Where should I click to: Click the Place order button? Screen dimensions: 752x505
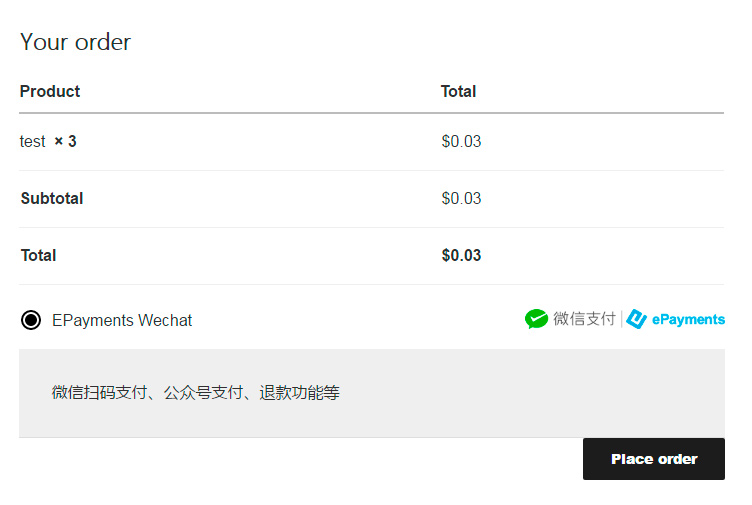(x=654, y=459)
